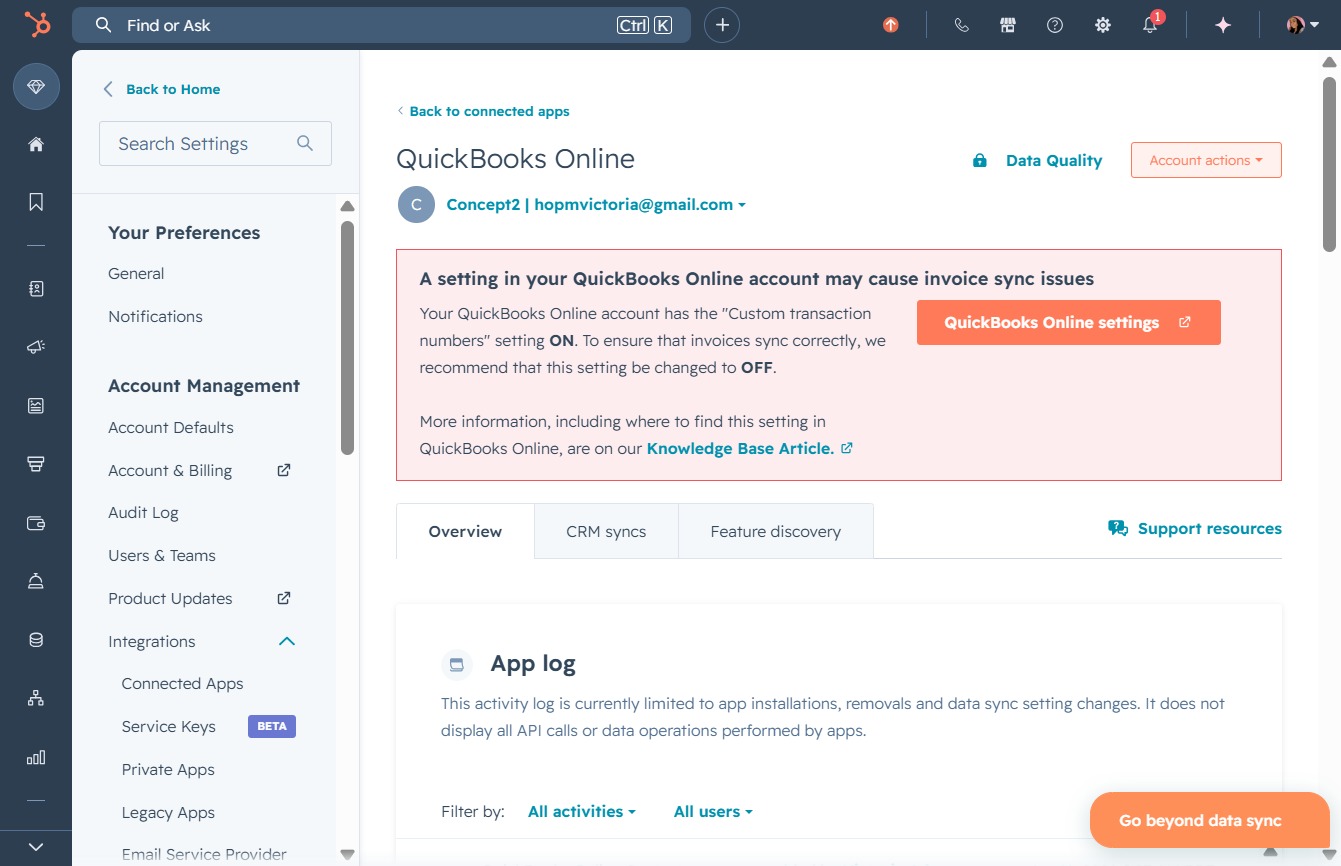Open Connected Apps

pyautogui.click(x=182, y=684)
